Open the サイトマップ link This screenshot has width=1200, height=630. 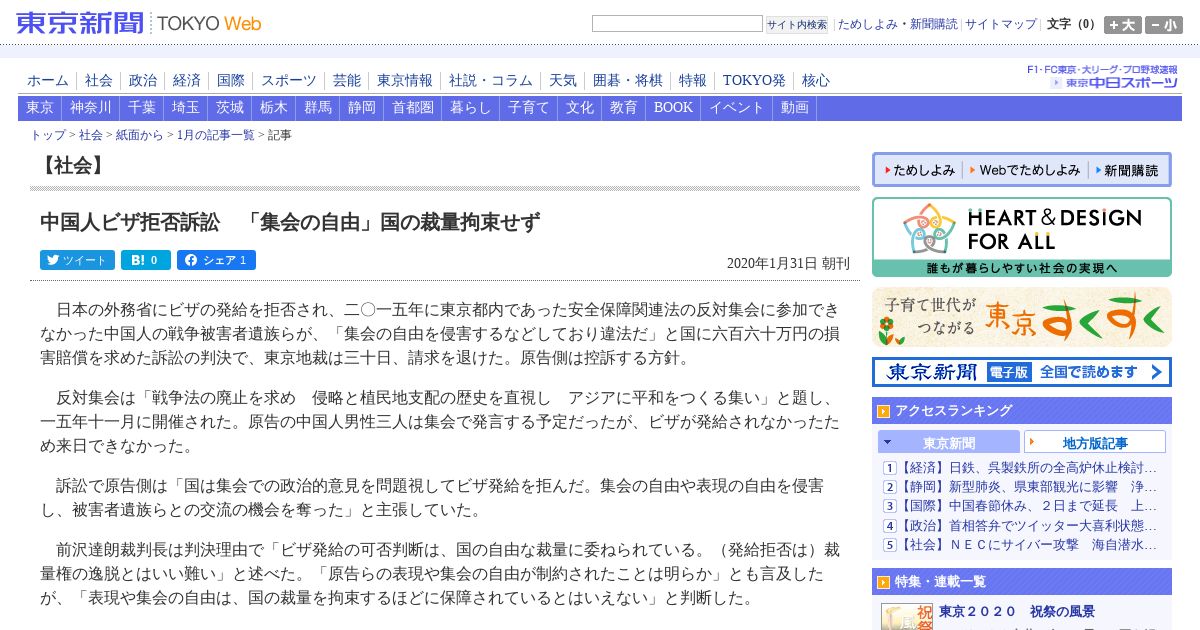(1001, 24)
